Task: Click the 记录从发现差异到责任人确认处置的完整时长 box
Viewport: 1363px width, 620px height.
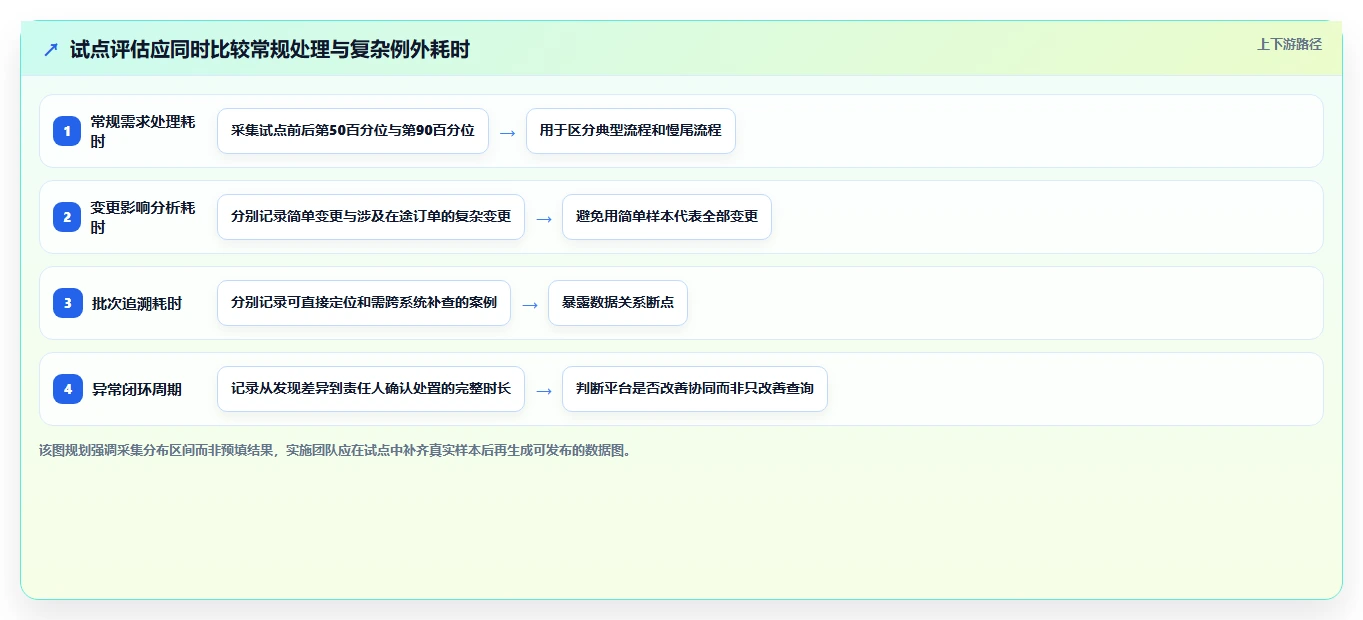Action: point(371,389)
